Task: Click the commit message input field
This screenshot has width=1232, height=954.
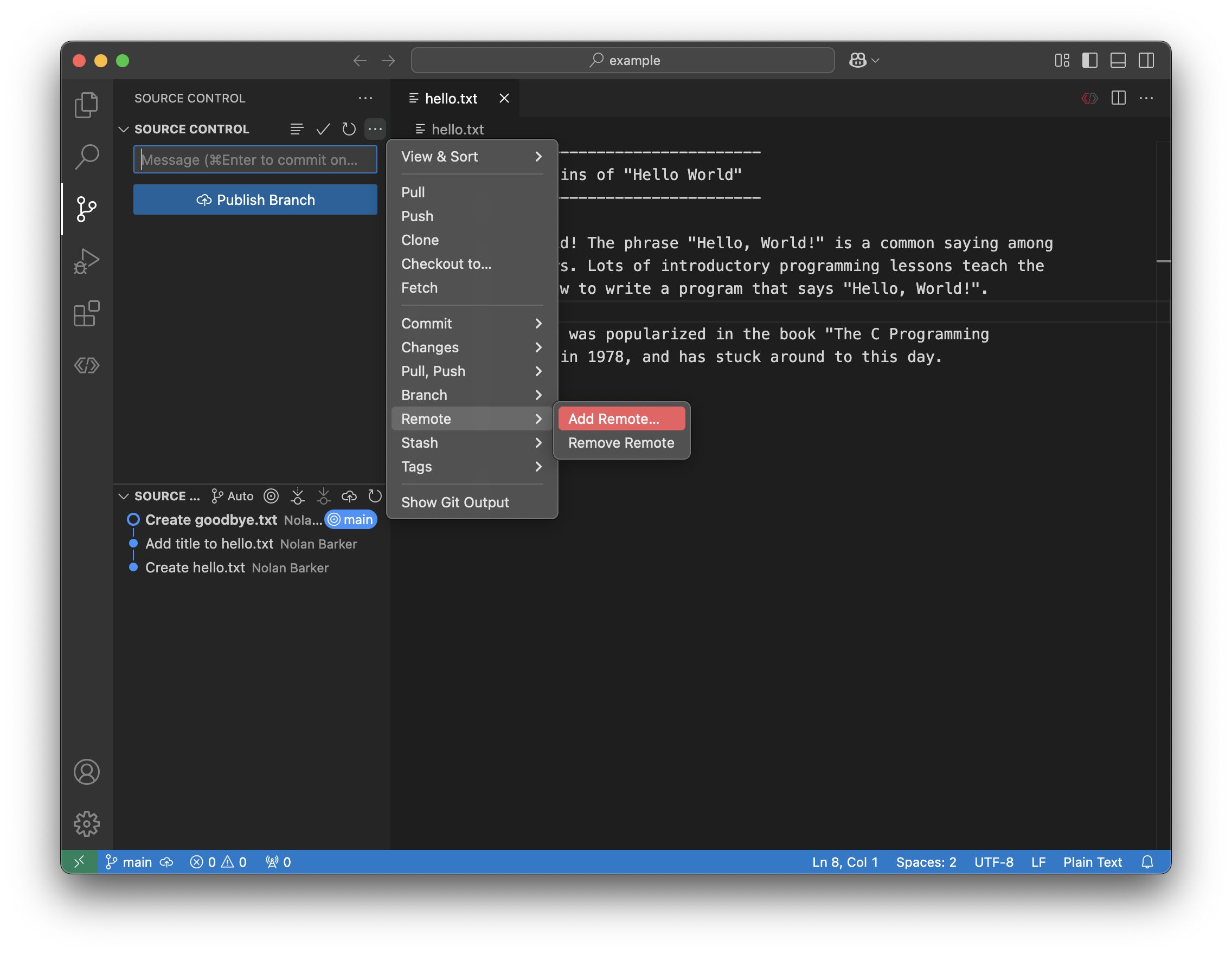Action: coord(255,159)
